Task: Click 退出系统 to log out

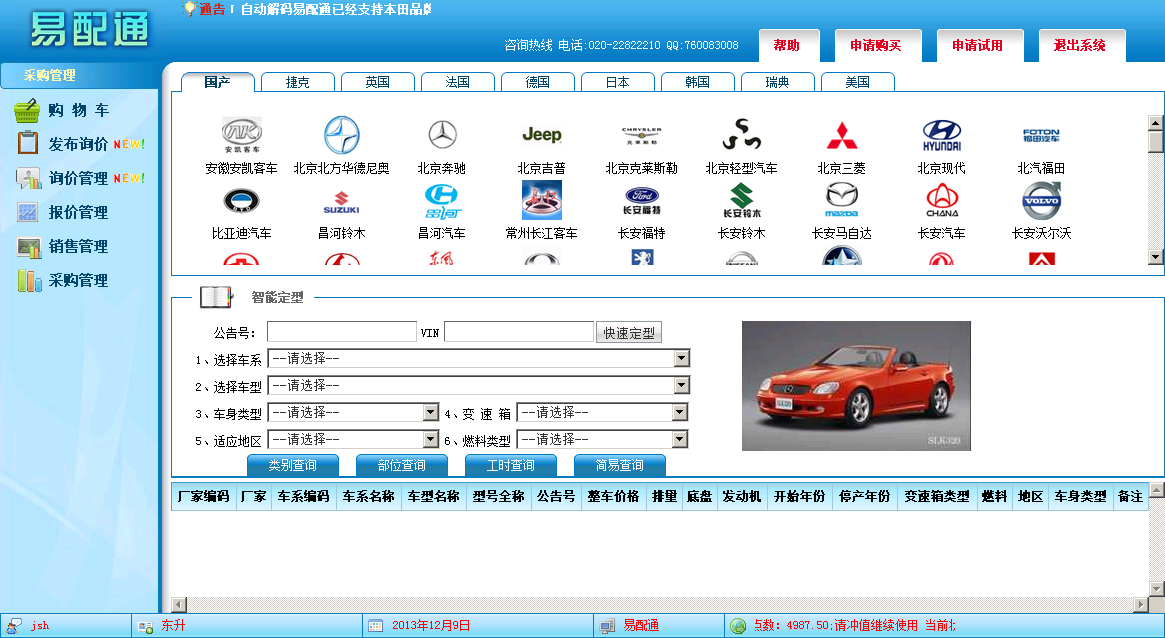Action: pos(1082,46)
